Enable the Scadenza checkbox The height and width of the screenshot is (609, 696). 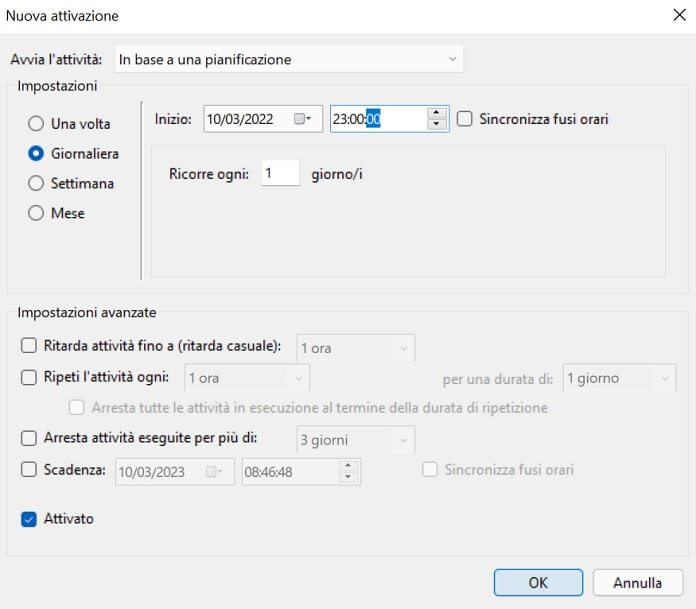pos(29,469)
